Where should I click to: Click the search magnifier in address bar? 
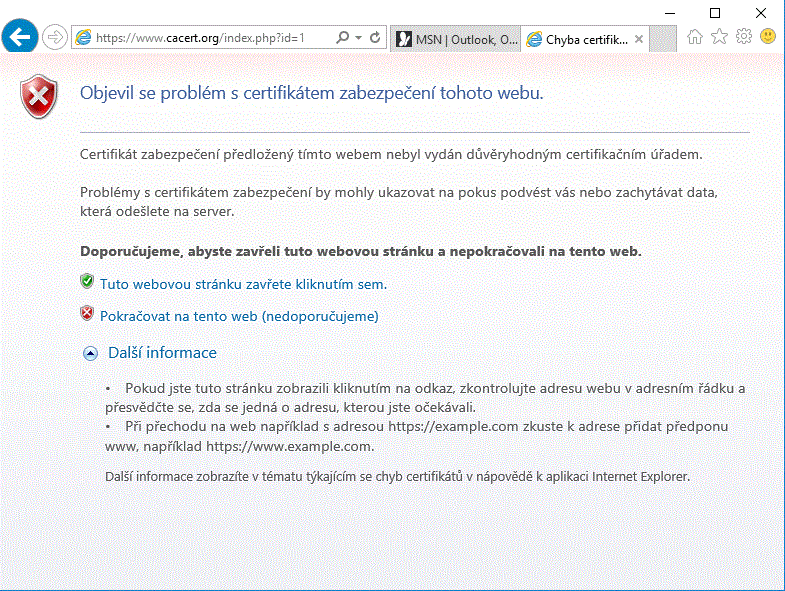pyautogui.click(x=343, y=38)
